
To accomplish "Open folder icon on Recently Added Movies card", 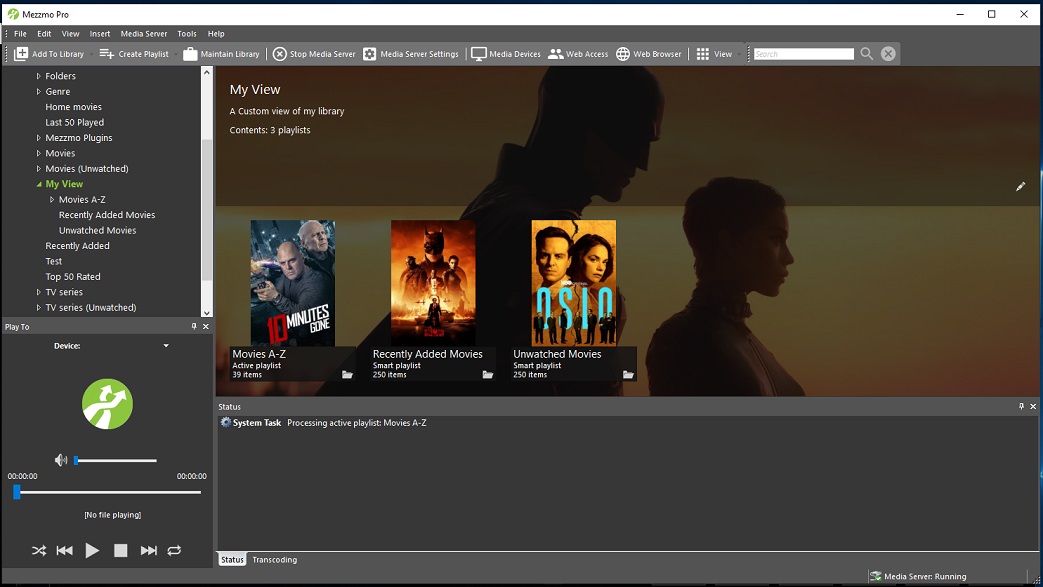I will (488, 375).
